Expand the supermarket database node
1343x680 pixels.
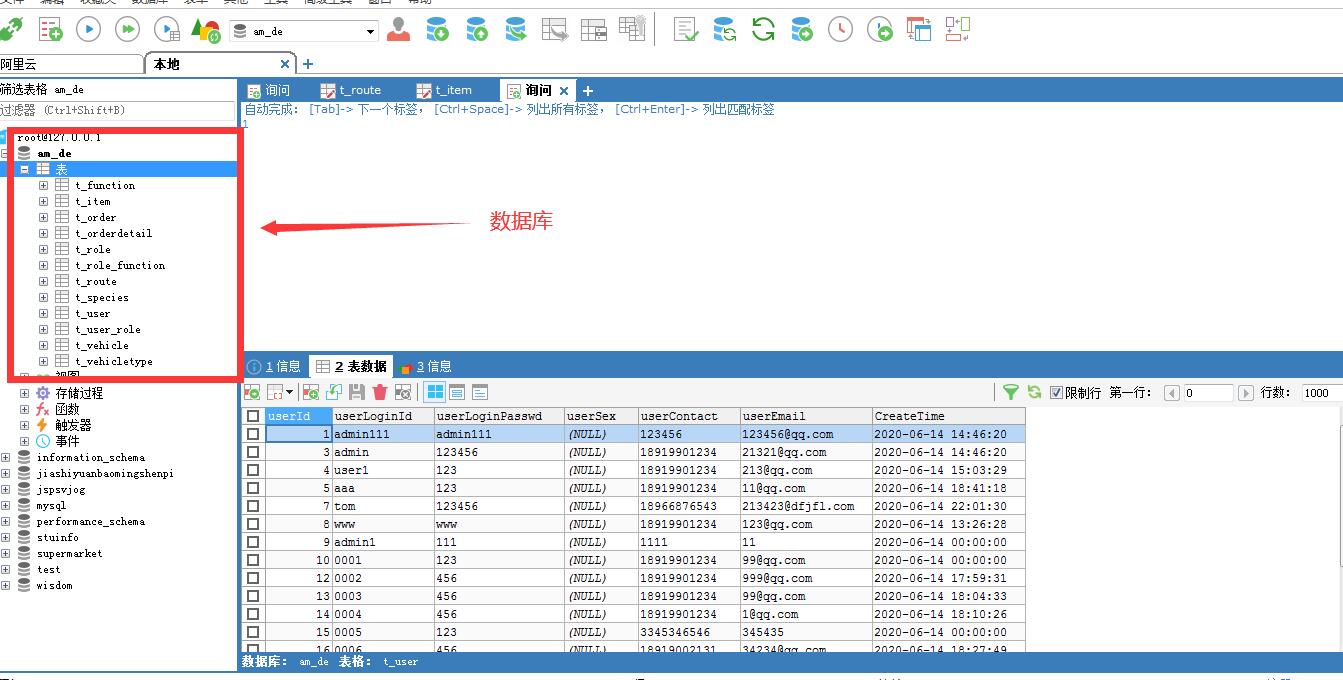coord(6,553)
